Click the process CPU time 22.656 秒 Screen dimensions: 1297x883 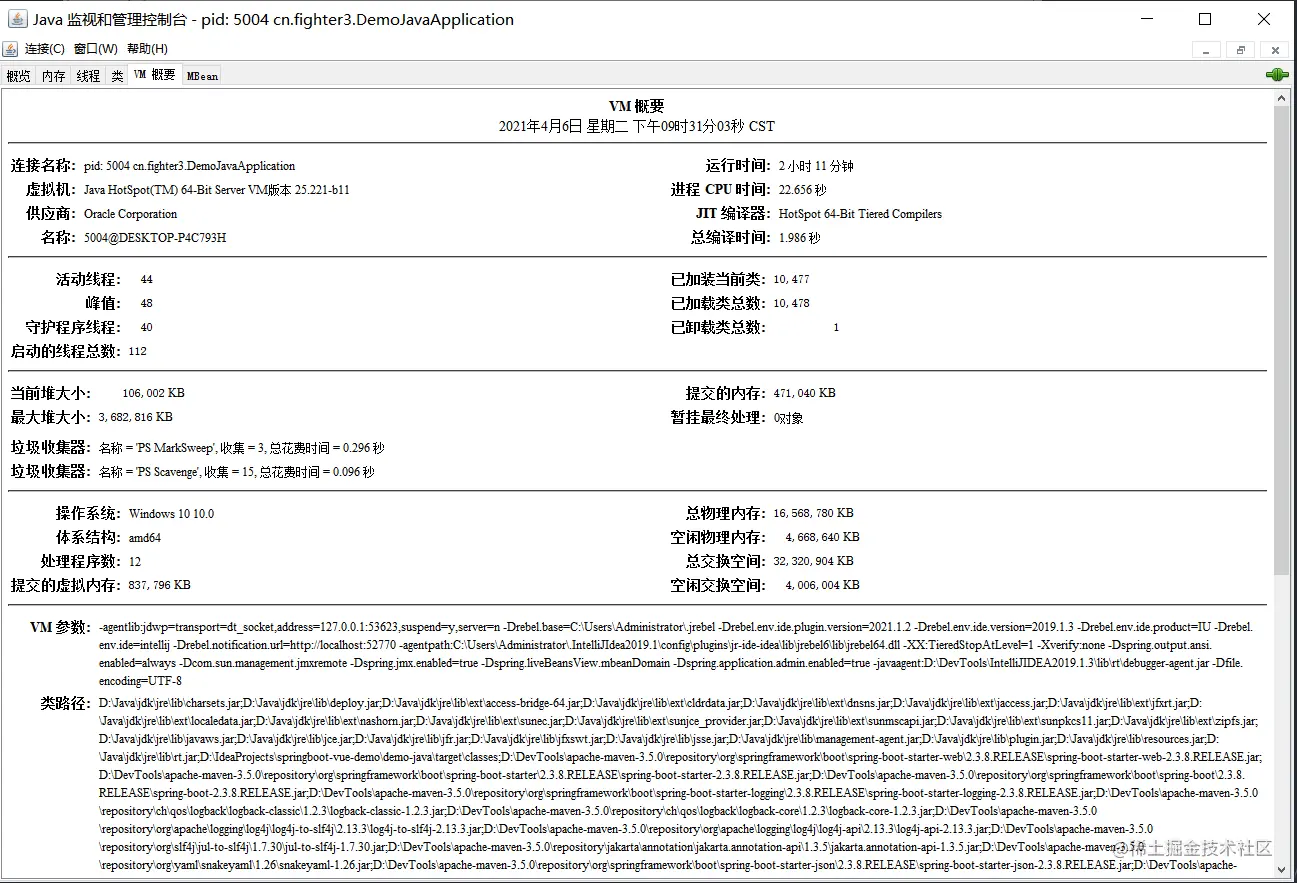pos(803,190)
